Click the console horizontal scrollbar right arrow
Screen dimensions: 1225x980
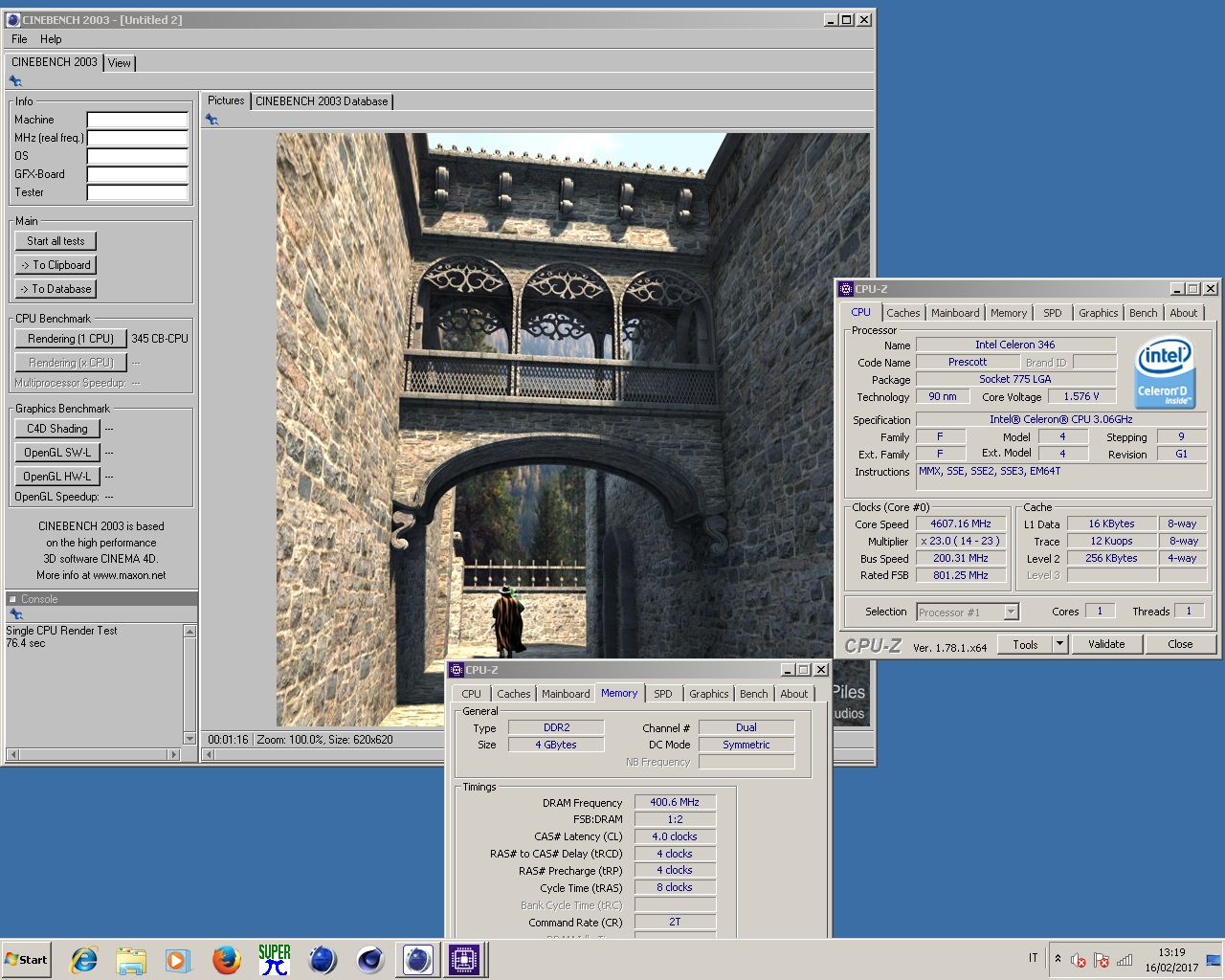pyautogui.click(x=173, y=754)
